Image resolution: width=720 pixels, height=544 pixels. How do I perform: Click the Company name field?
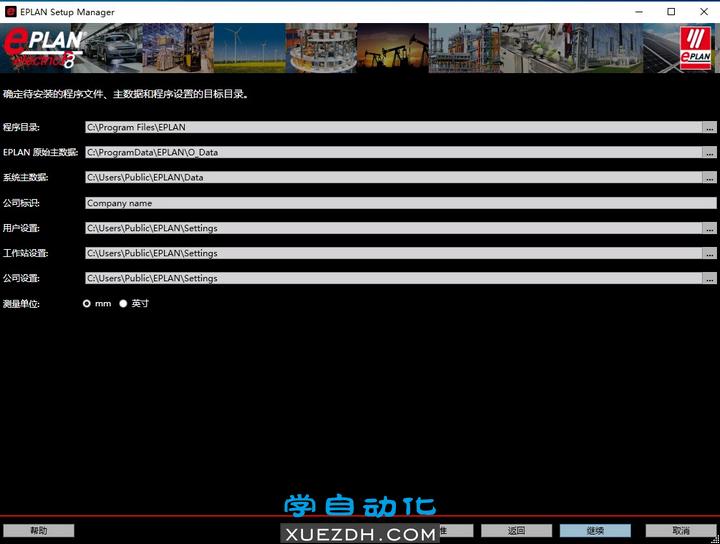point(400,203)
